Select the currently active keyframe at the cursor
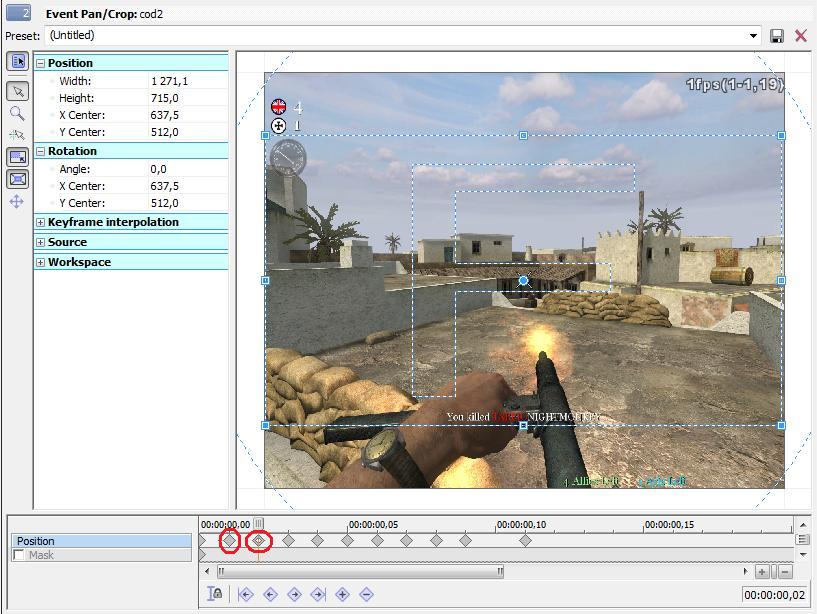The height and width of the screenshot is (614, 817). pos(258,541)
